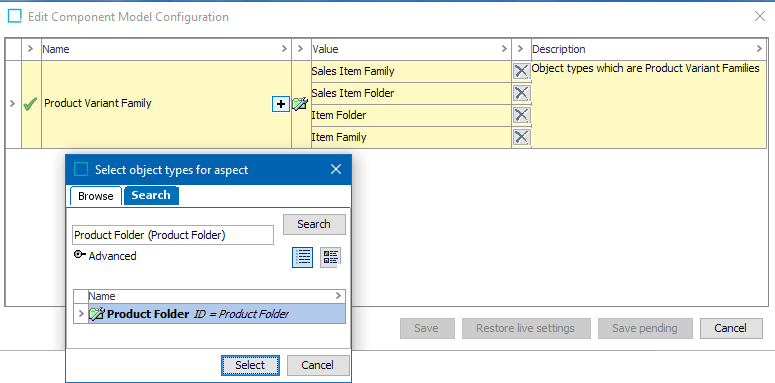This screenshot has height=383, width=775.
Task: Remove Sales Item Folder value with X icon
Action: coord(521,93)
